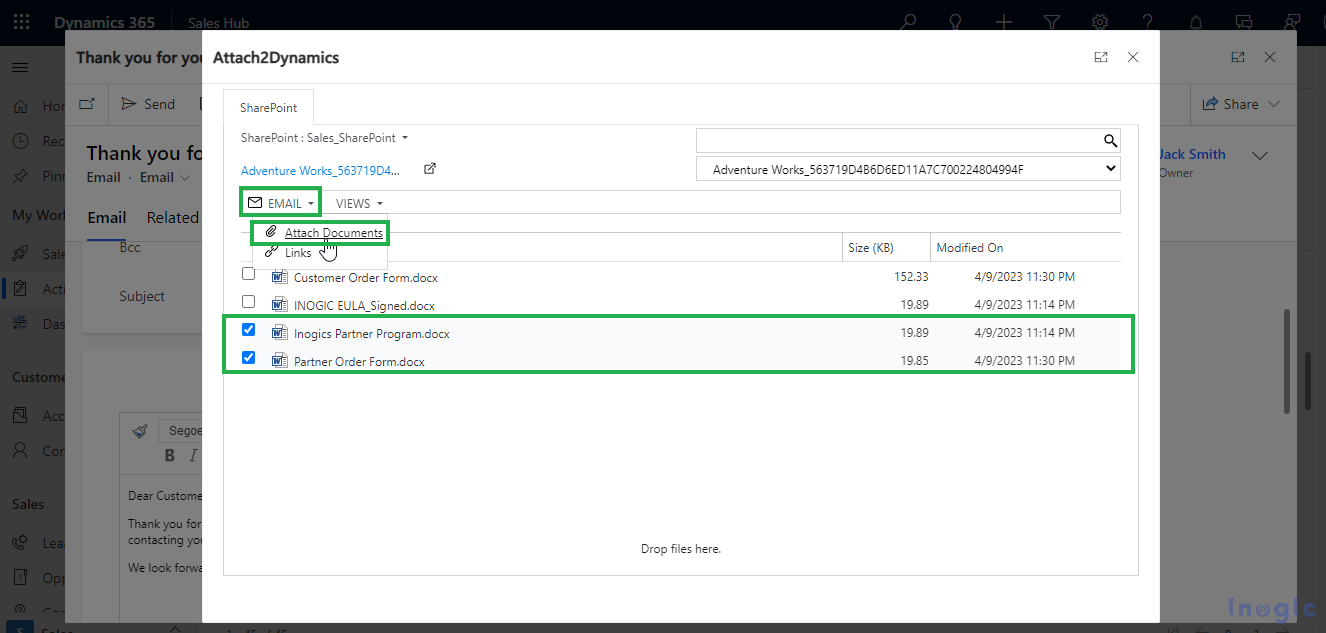Viewport: 1326px width, 633px height.
Task: Open the Adventure Works folder external link icon
Action: click(x=430, y=169)
